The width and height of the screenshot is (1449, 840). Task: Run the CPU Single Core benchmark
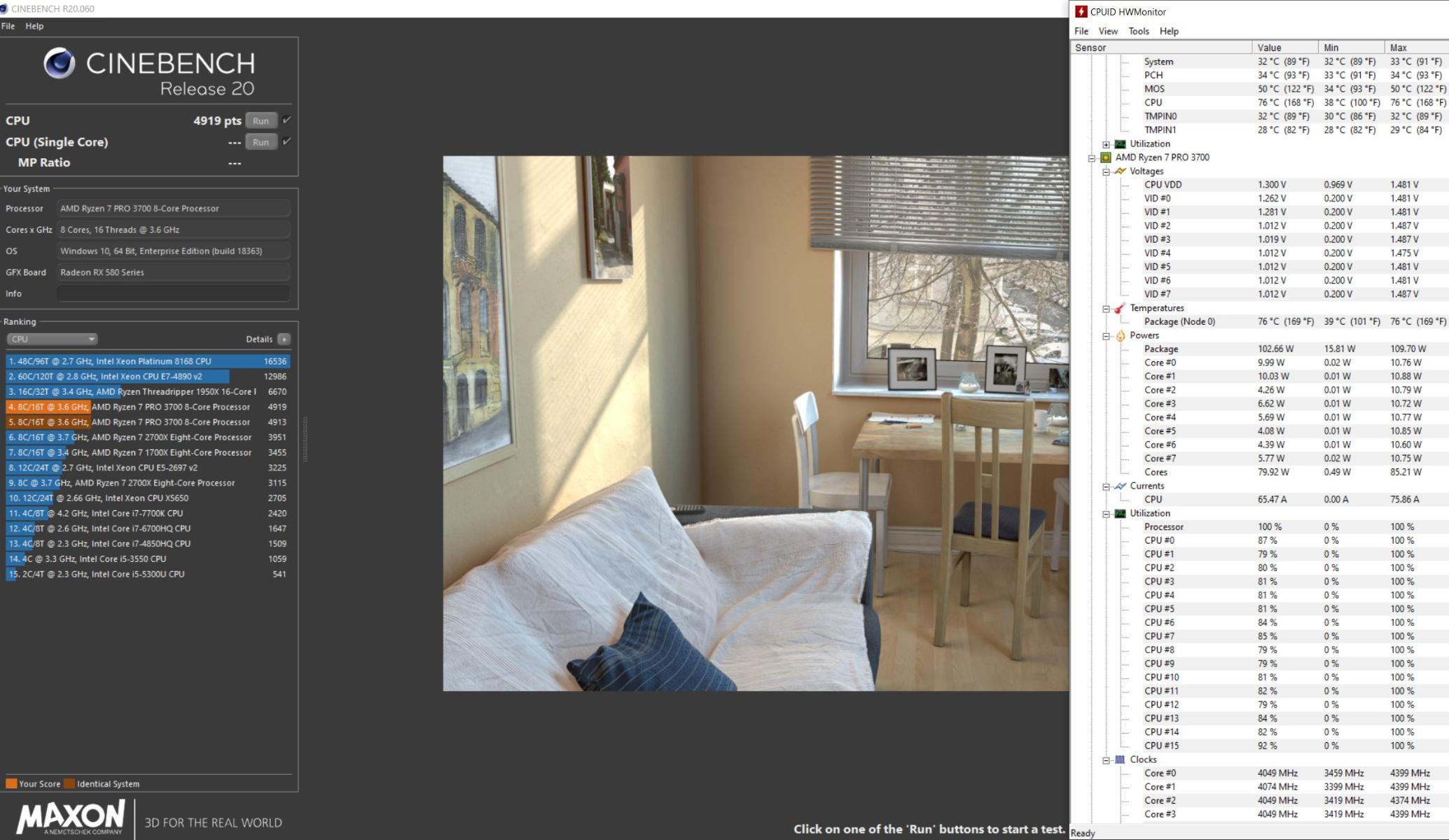261,142
